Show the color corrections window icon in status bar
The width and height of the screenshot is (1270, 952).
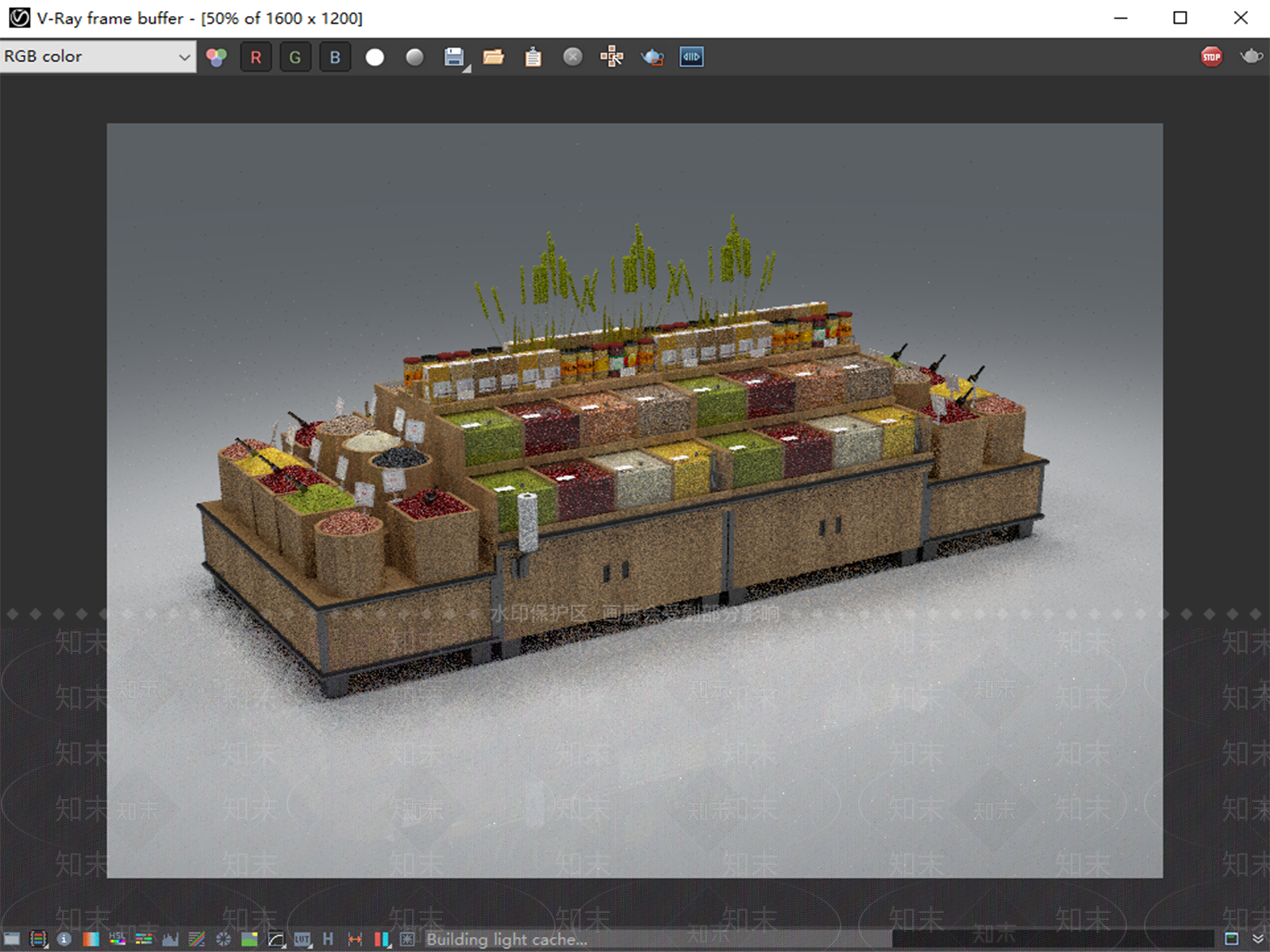pos(12,939)
